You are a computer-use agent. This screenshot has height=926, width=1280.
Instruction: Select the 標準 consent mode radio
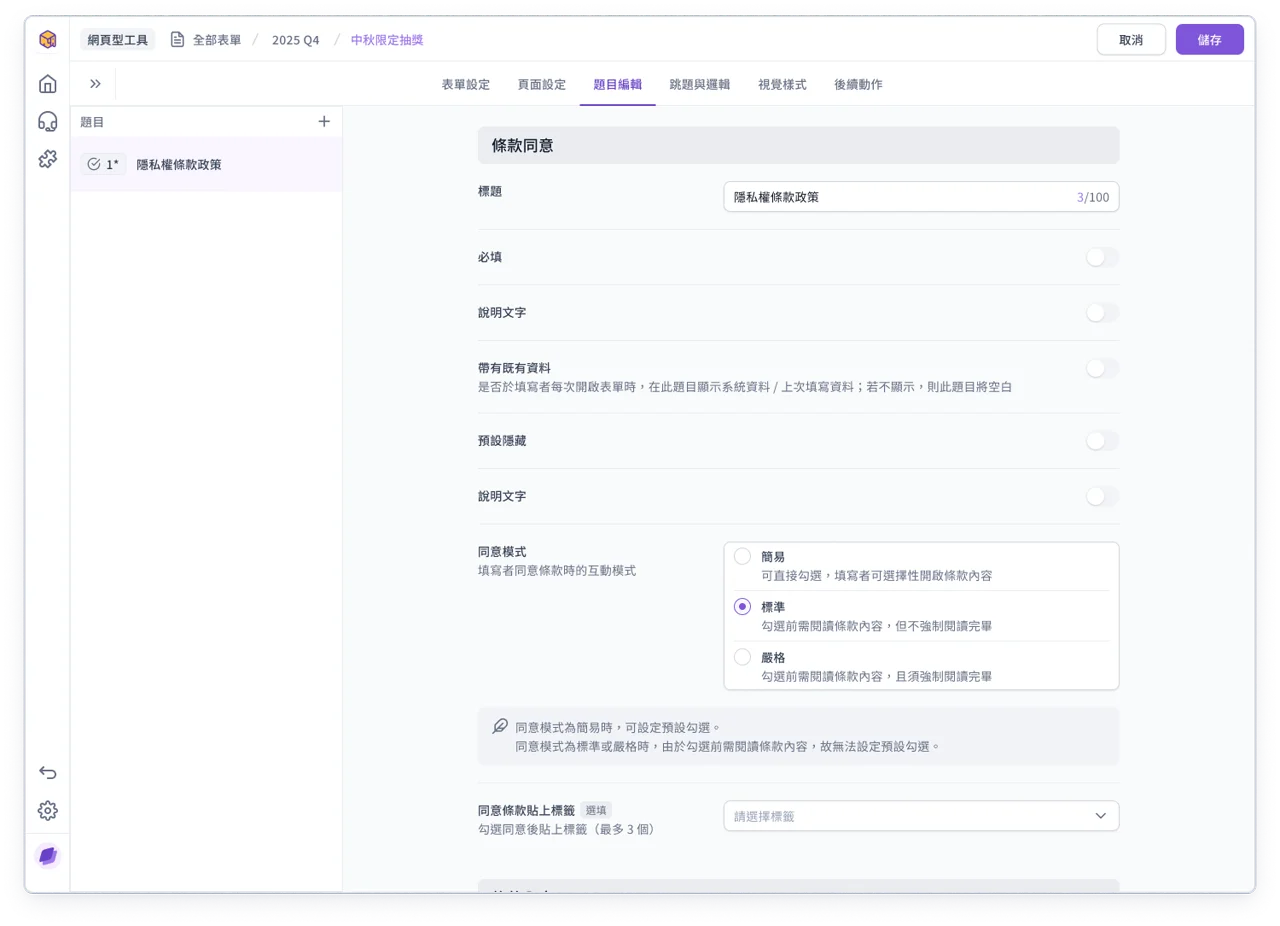pyautogui.click(x=742, y=606)
